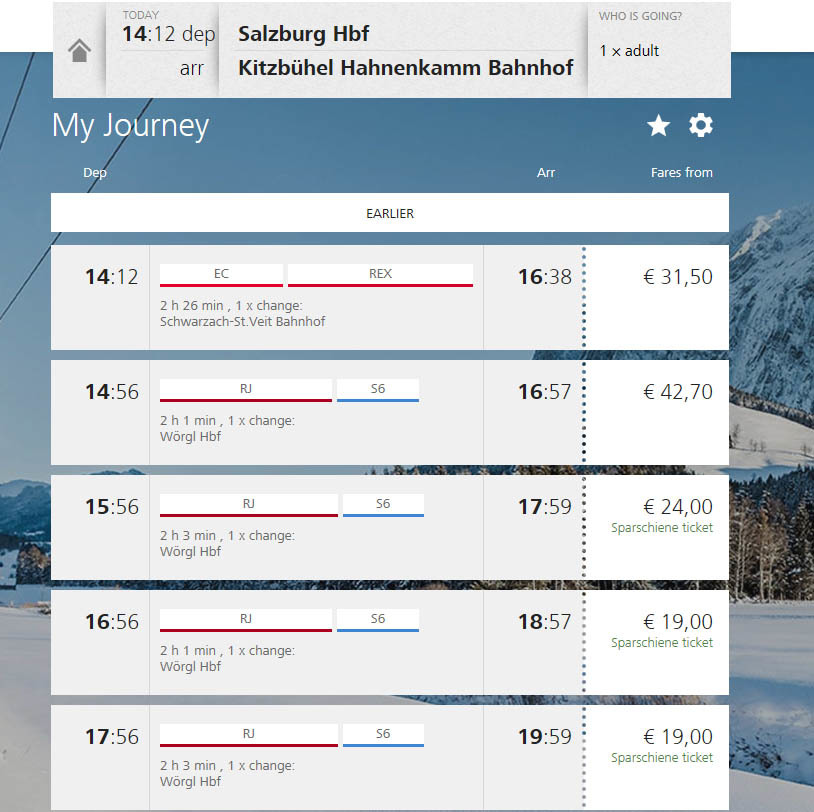
Task: Edit Kitzbühel Hahnenkamm Bahnhof destination
Action: (405, 68)
